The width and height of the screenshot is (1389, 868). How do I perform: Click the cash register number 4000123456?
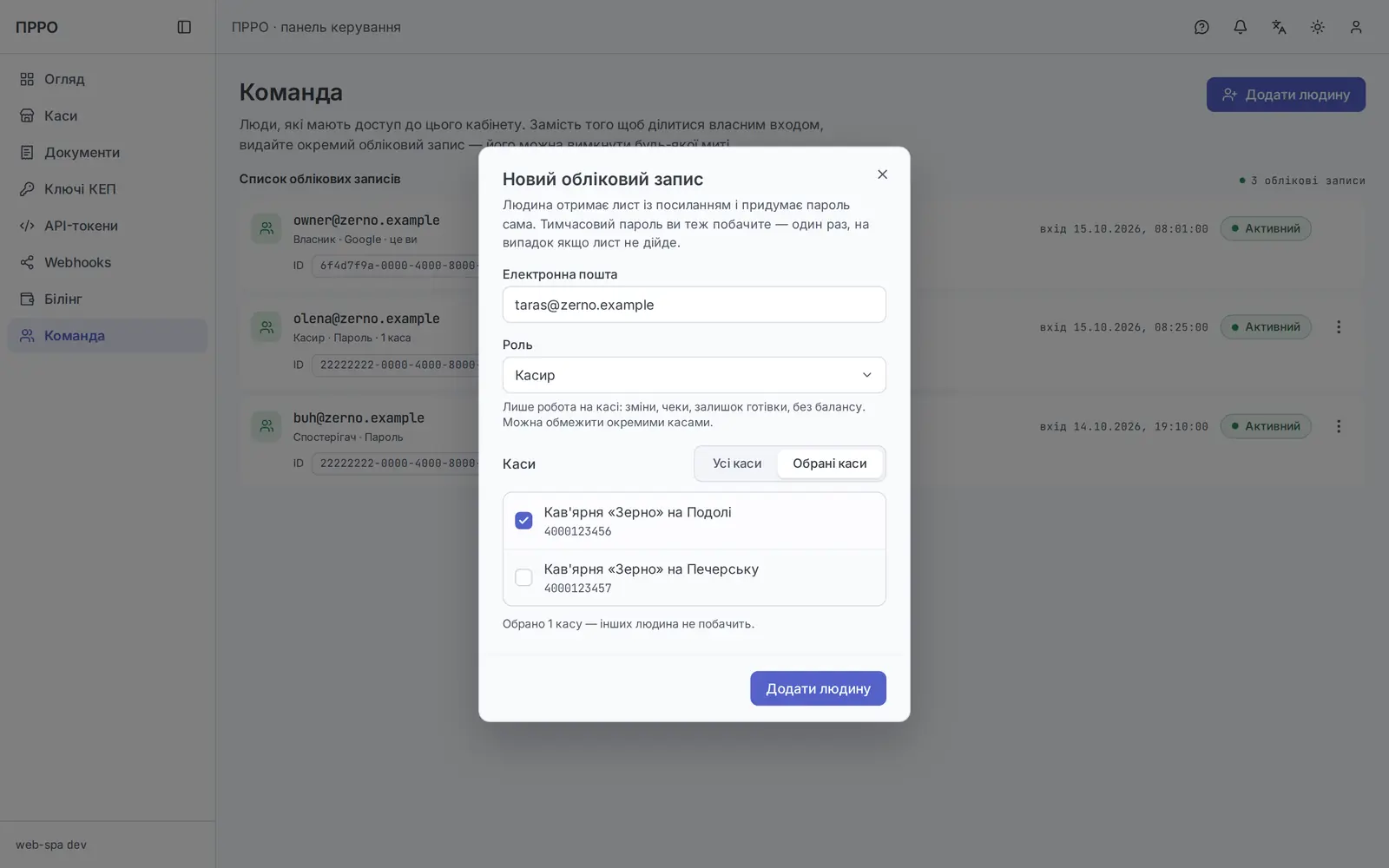[x=577, y=531]
